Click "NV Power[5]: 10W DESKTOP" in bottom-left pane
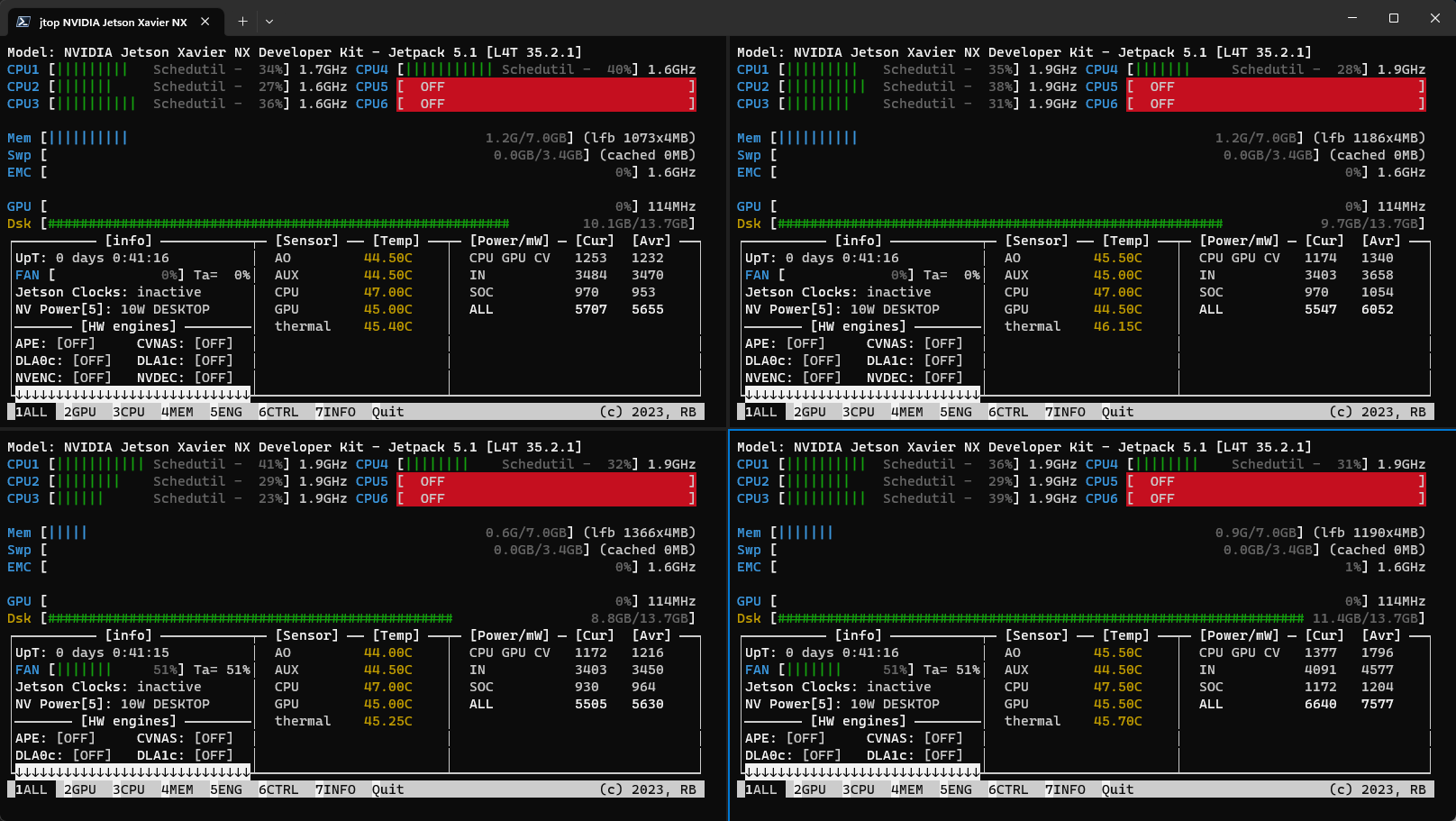 coord(113,704)
